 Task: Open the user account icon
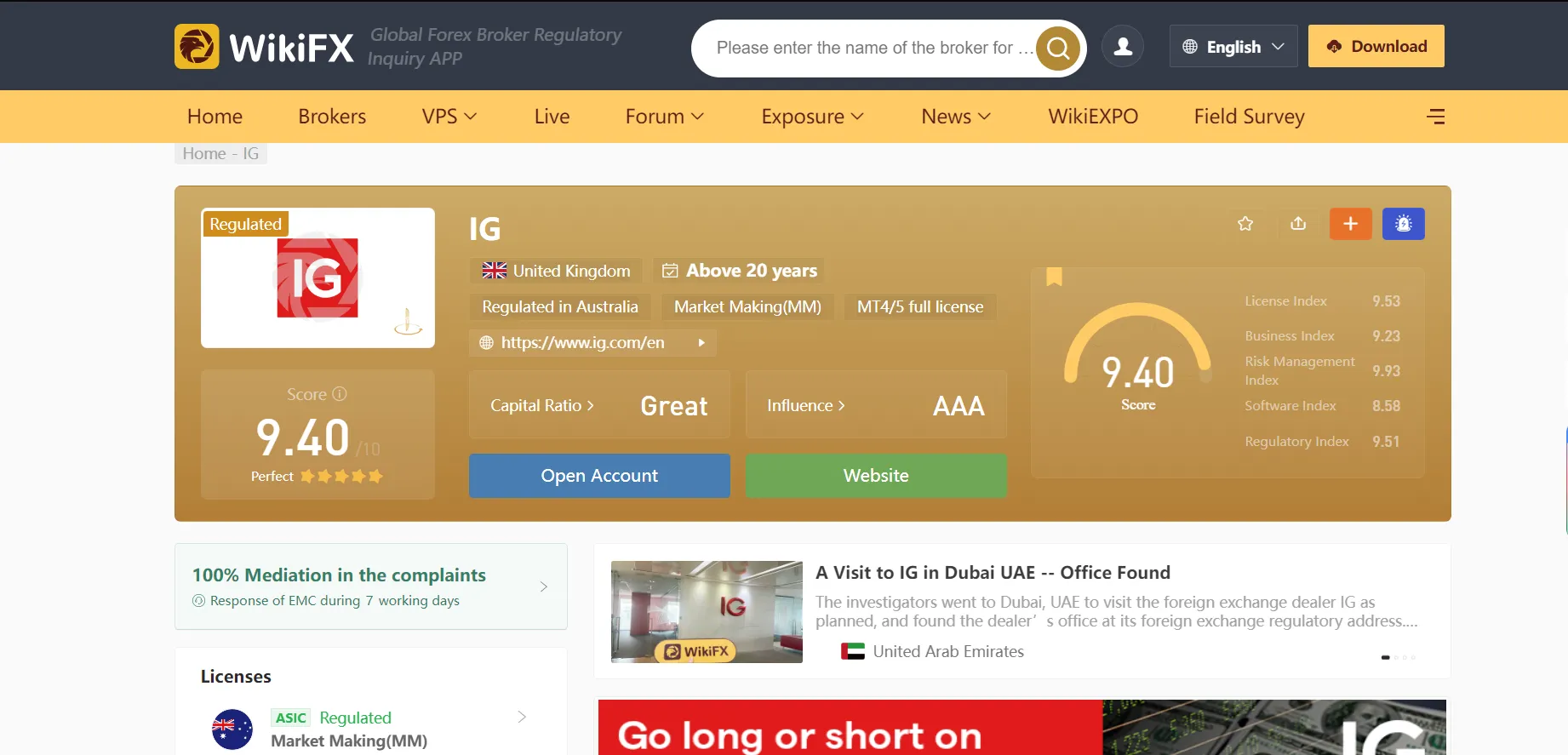tap(1123, 47)
